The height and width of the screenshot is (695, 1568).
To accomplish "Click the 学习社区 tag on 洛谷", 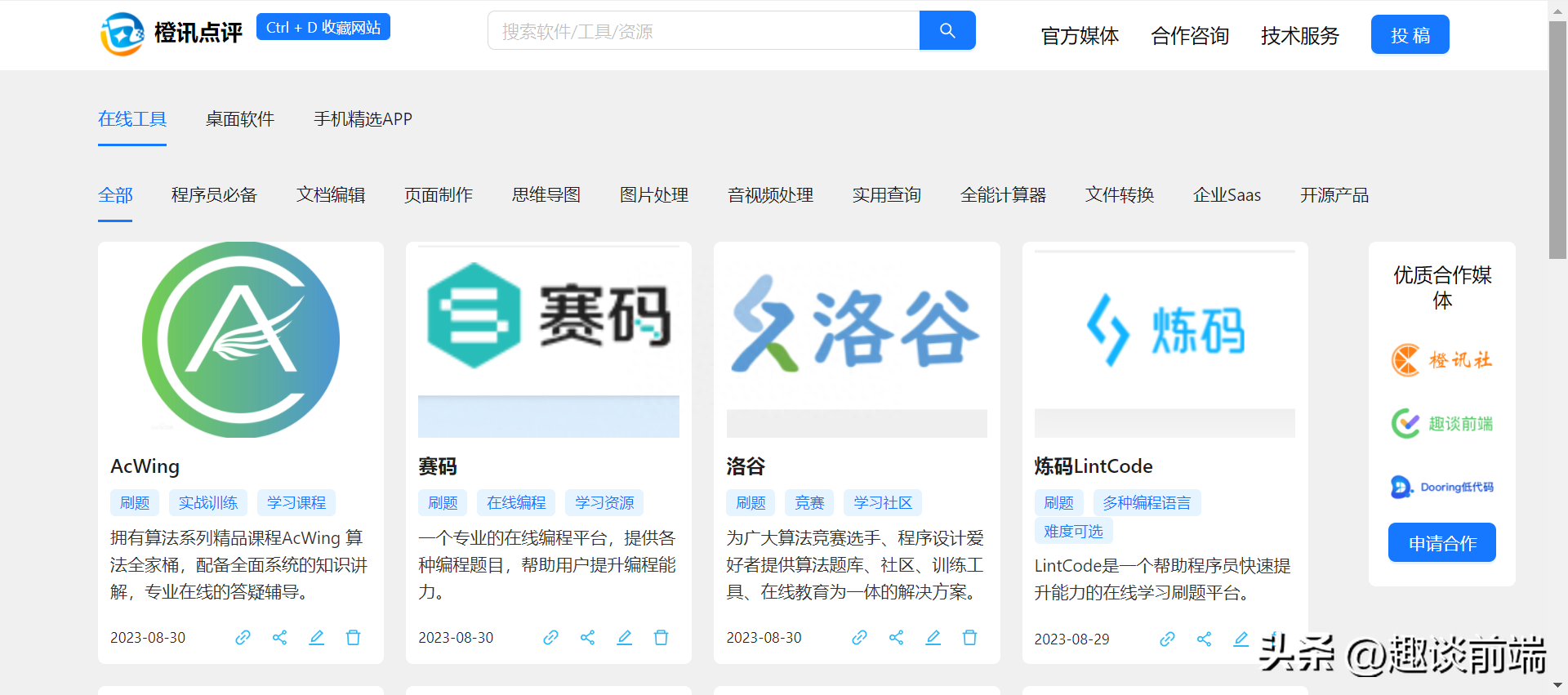I will [x=883, y=502].
